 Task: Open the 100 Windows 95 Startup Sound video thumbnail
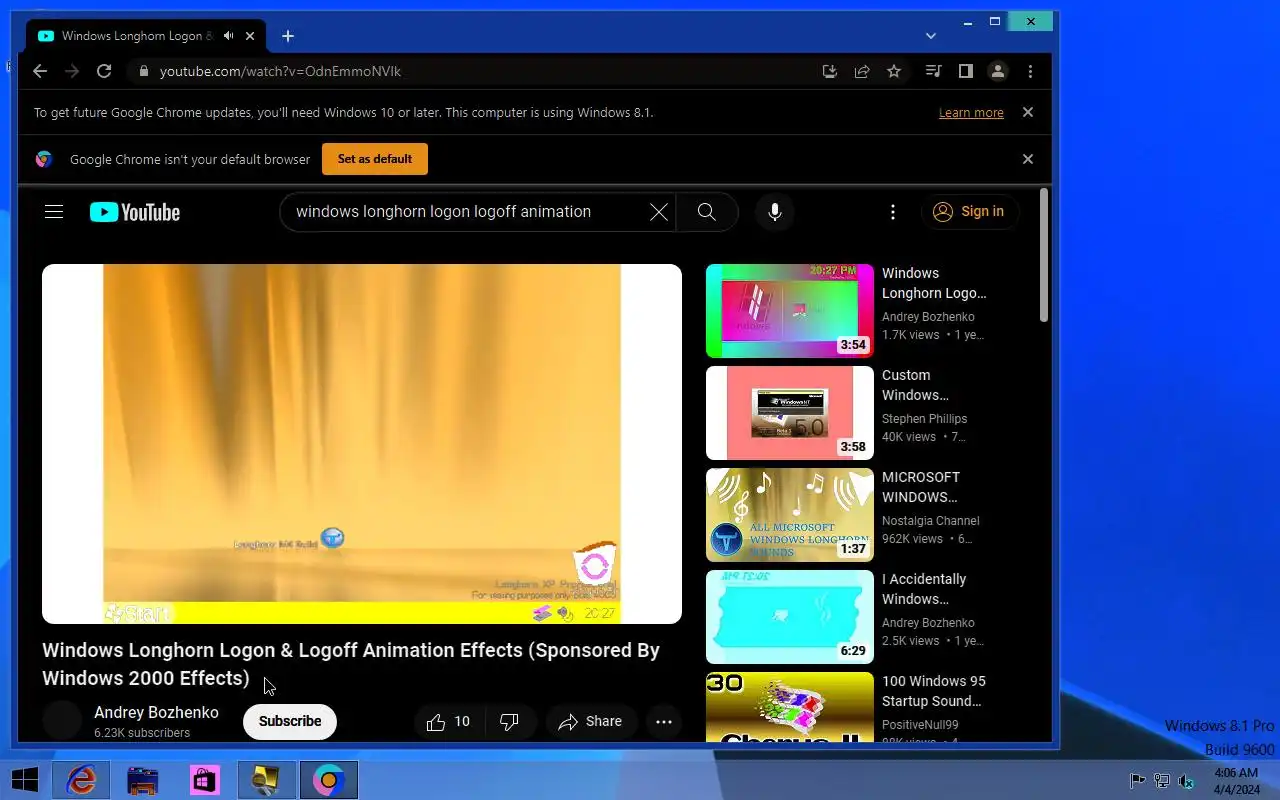790,707
